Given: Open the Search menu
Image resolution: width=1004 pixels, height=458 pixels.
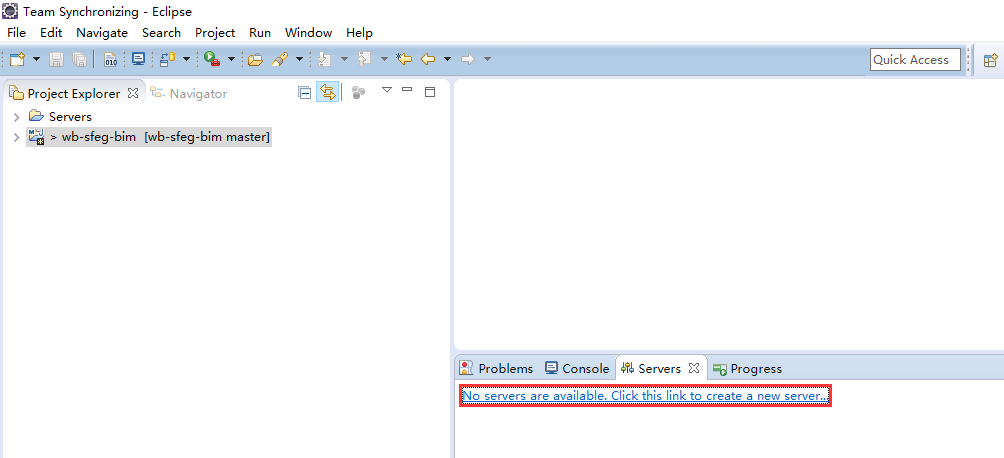Looking at the screenshot, I should coord(161,33).
